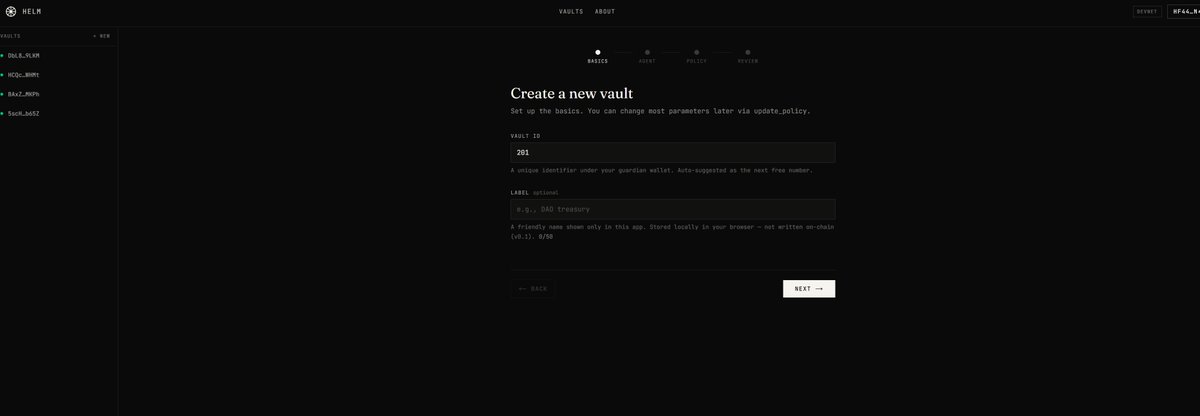The width and height of the screenshot is (1200, 416).
Task: Click the VAULTS sidebar header text
Action: point(10,35)
